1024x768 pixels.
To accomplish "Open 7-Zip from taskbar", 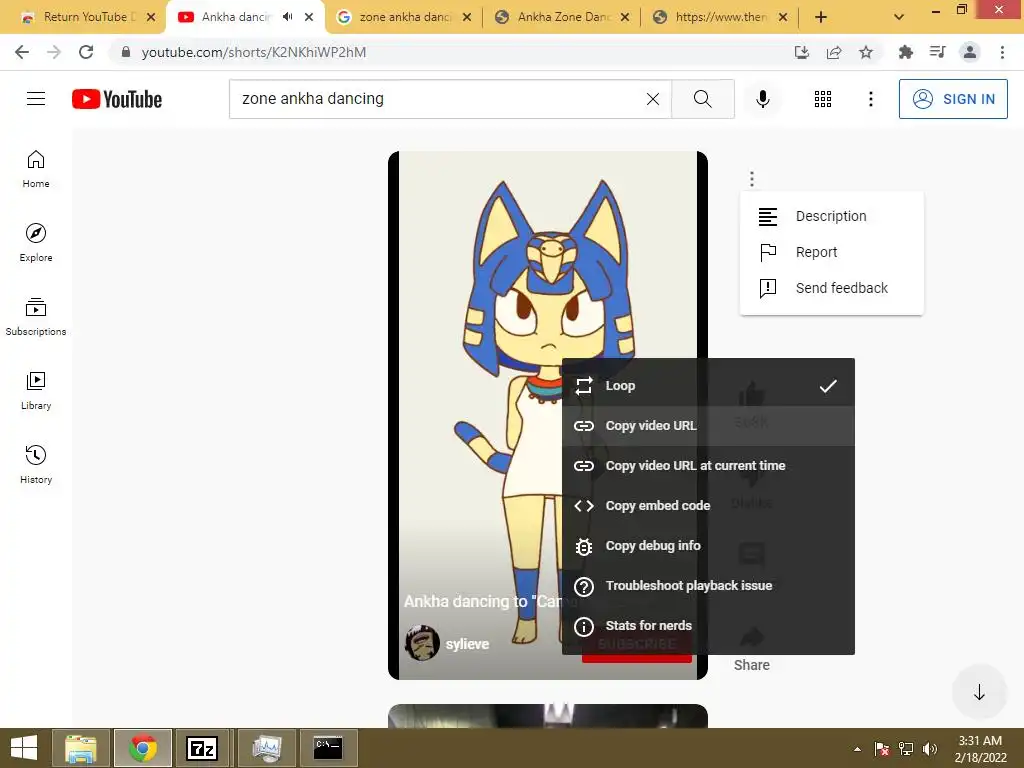I will 201,748.
